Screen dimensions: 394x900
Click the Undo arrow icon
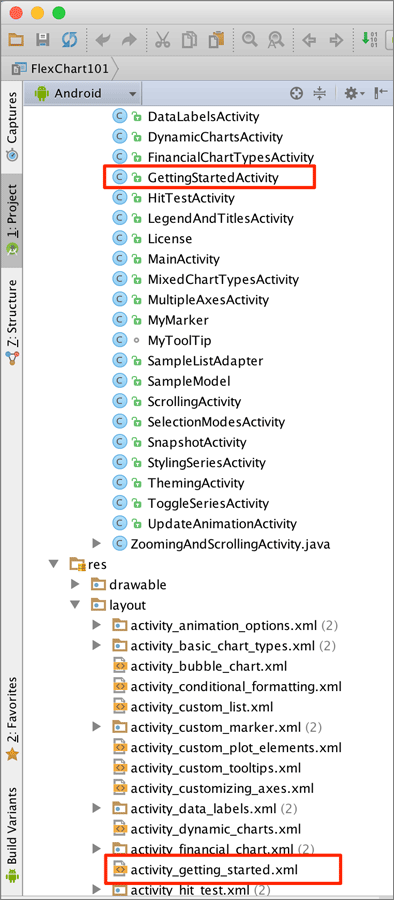pyautogui.click(x=103, y=40)
